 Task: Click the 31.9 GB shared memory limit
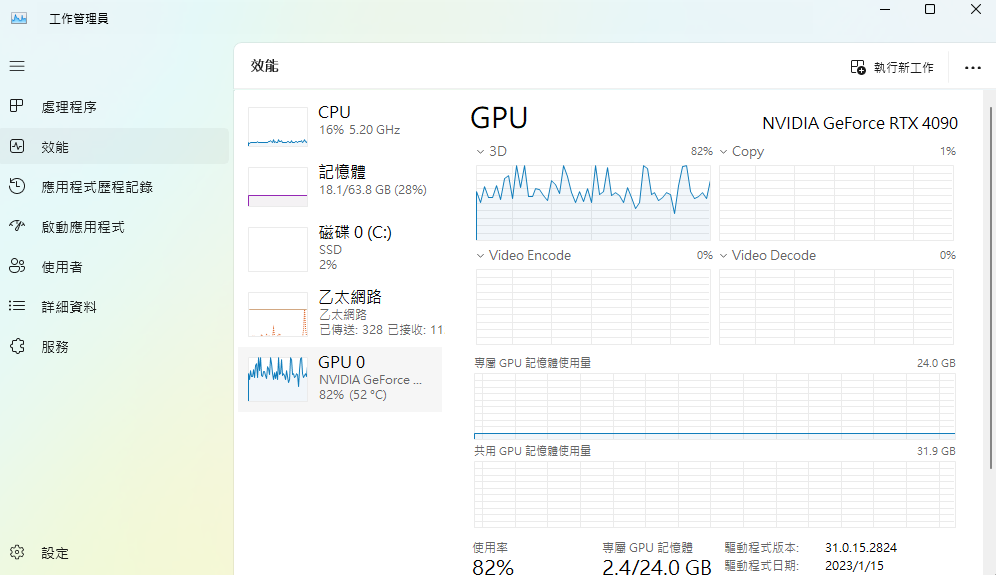pyautogui.click(x=936, y=451)
